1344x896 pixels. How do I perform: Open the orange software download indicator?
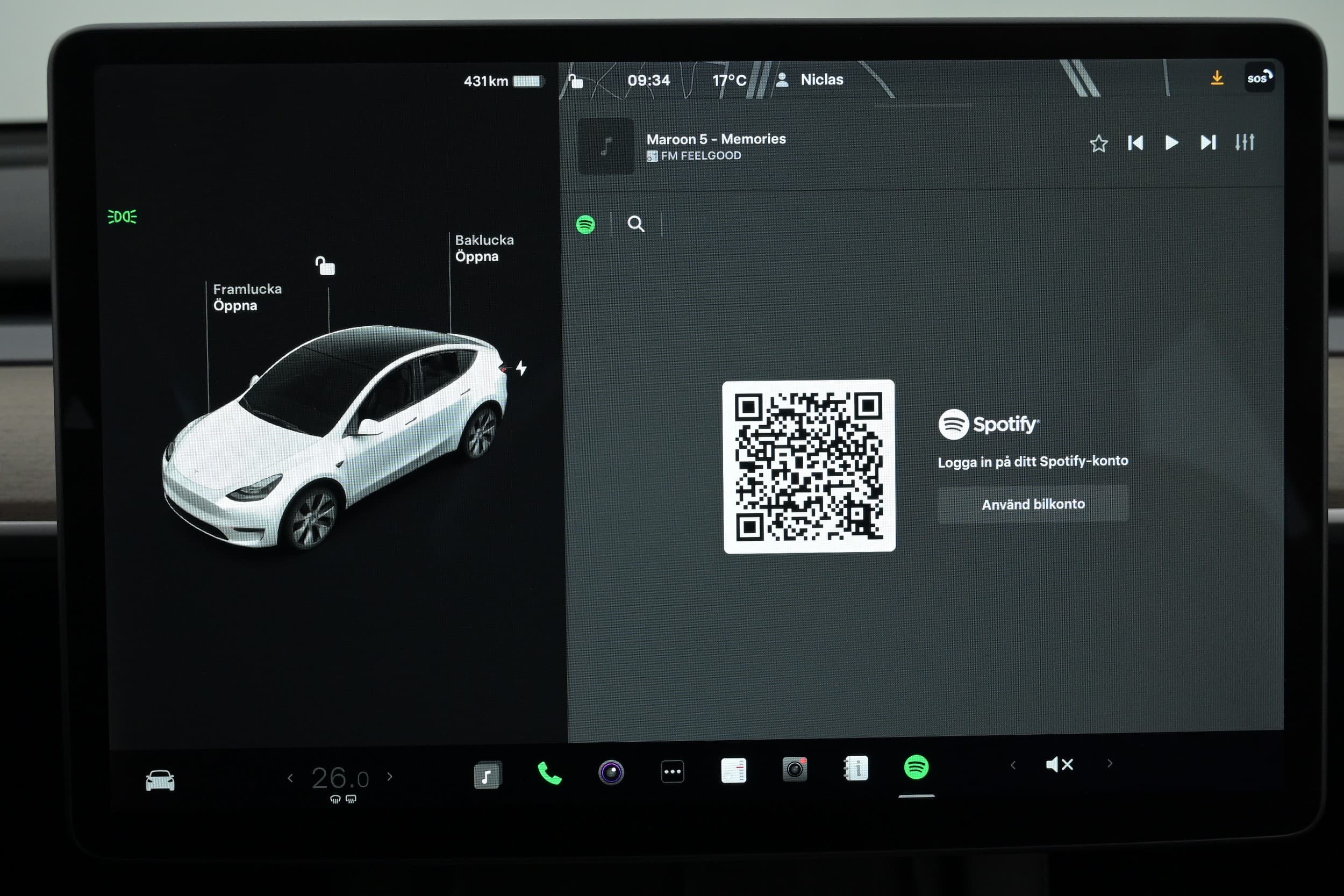tap(1217, 78)
